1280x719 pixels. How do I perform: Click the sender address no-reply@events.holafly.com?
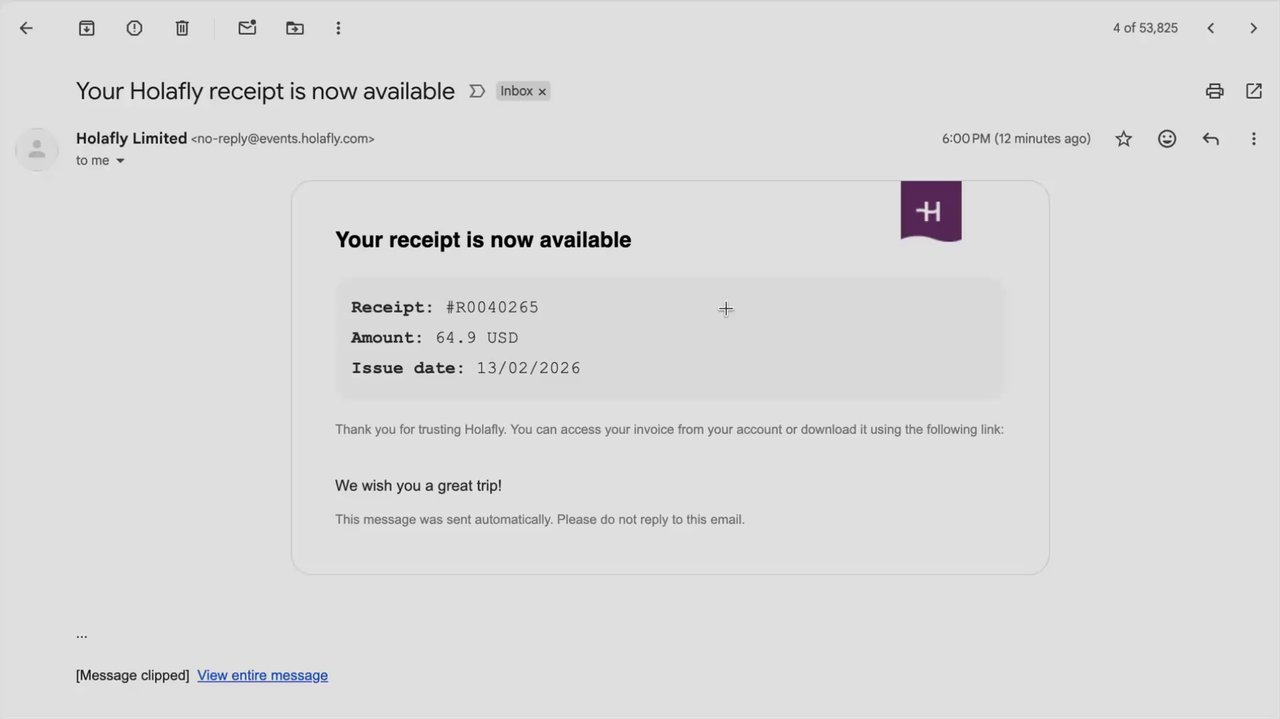tap(283, 139)
